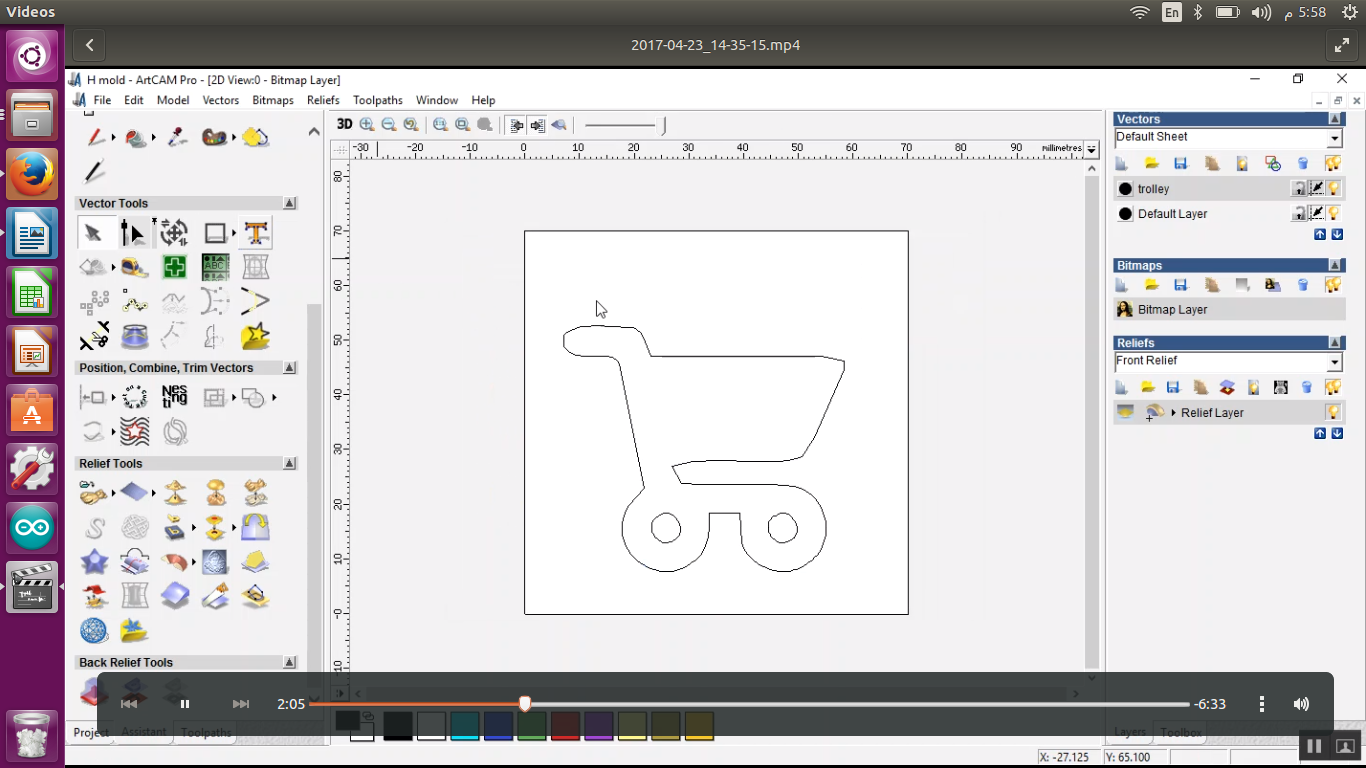This screenshot has width=1366, height=768.
Task: Seek using the video progress slider knob
Action: click(x=525, y=704)
